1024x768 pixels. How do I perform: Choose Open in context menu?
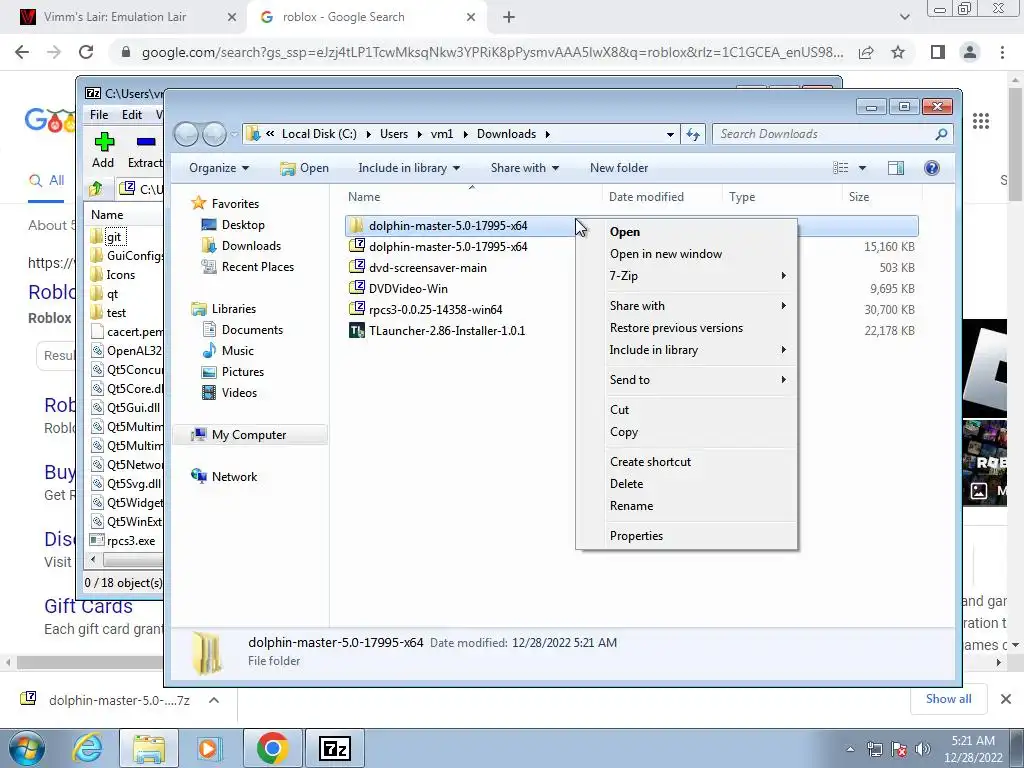(x=686, y=232)
